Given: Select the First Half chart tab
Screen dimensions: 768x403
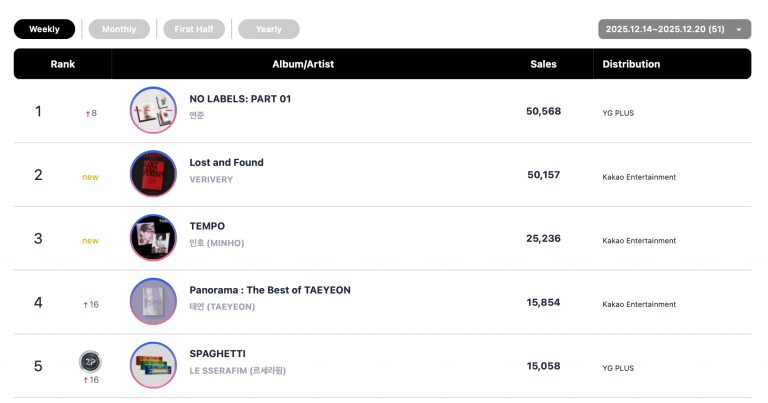Looking at the screenshot, I should (x=193, y=29).
